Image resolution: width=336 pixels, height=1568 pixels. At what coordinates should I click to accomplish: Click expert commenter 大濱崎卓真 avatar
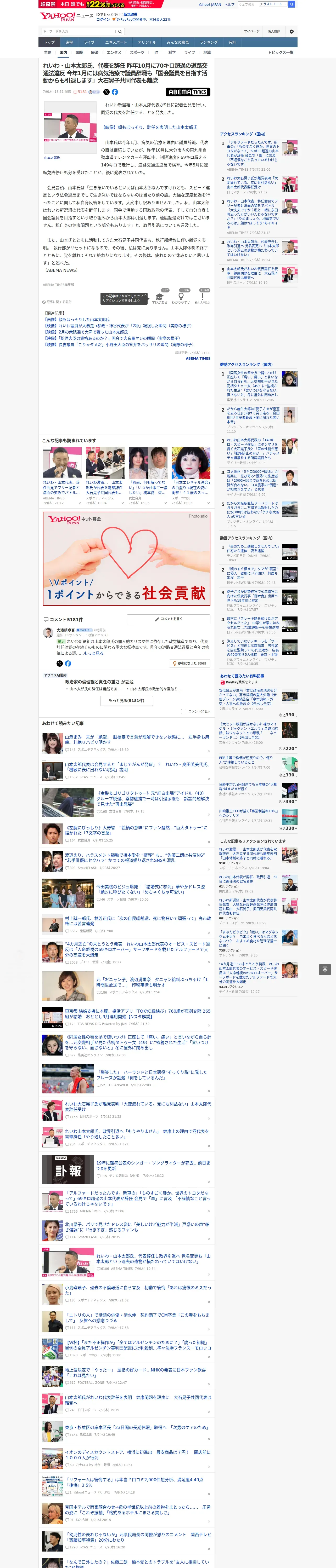[x=48, y=633]
